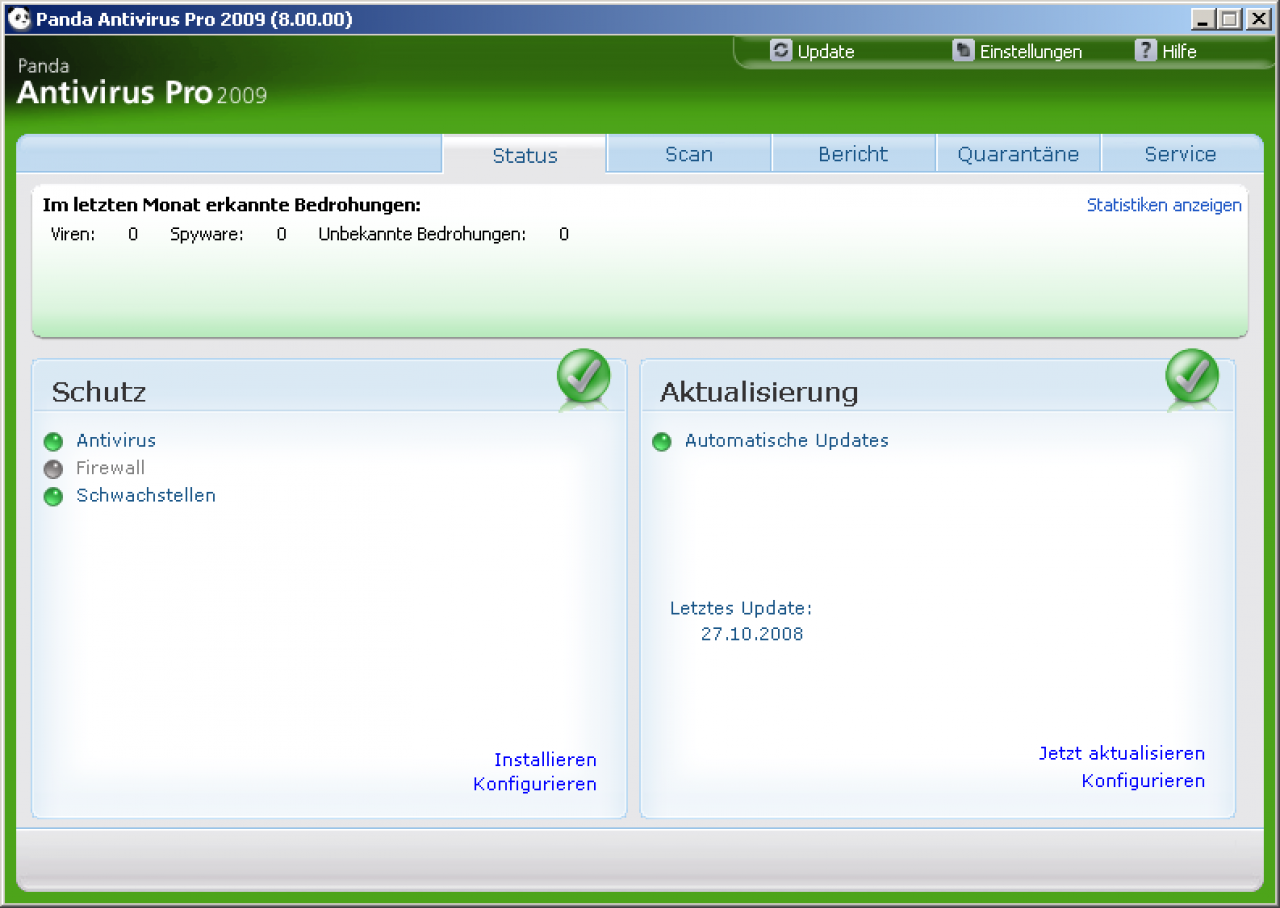This screenshot has height=908, width=1280.
Task: Click the Letztes Update label
Action: [x=741, y=608]
